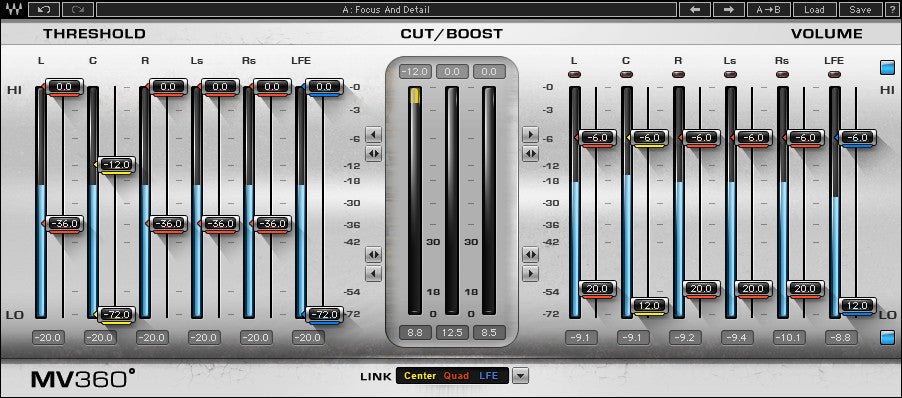Toggle the L channel volume indicator light
Viewport: 902px width, 398px height.
pos(574,74)
